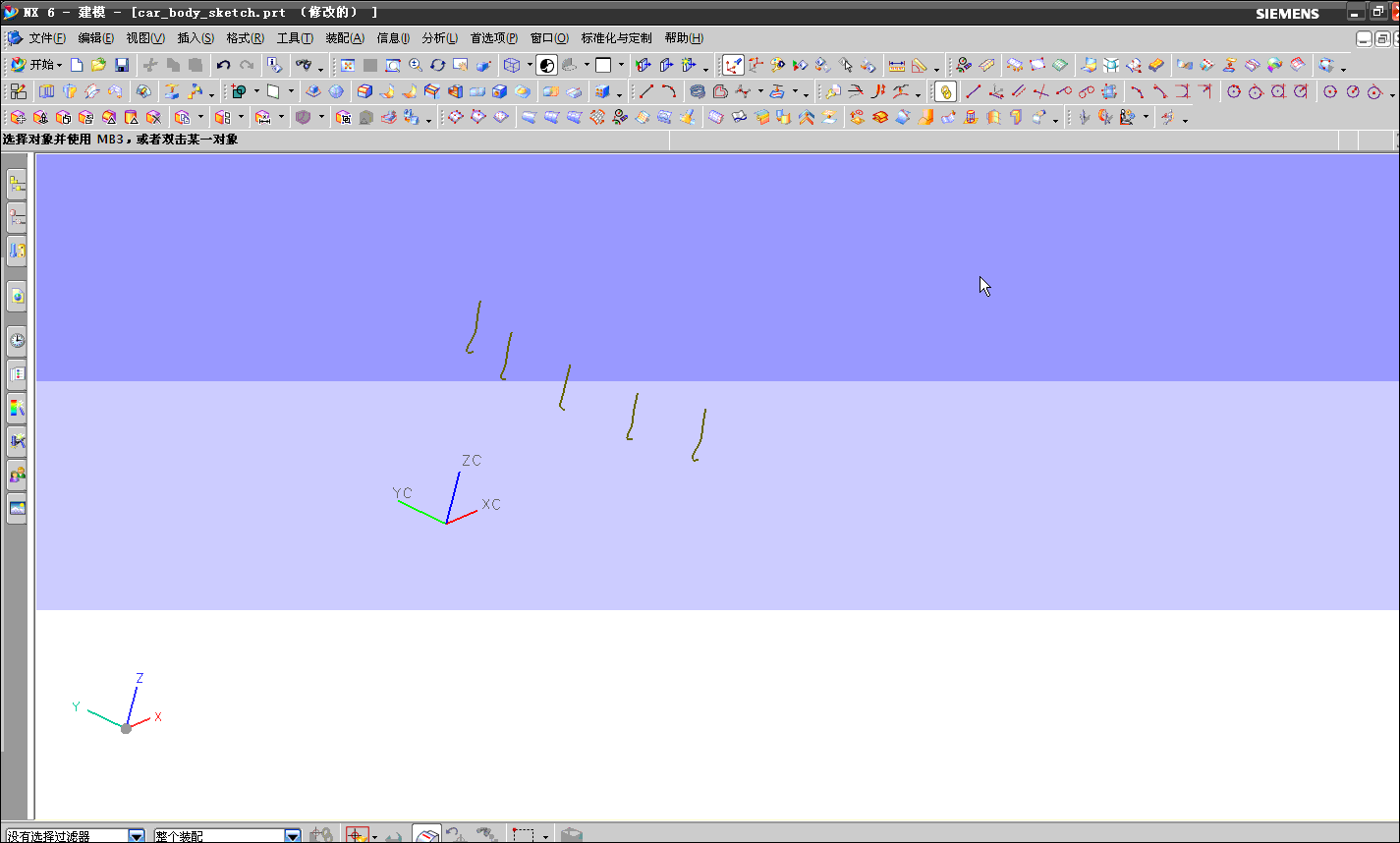Click the YC axis label of the WCS
The width and height of the screenshot is (1400, 843).
[402, 492]
